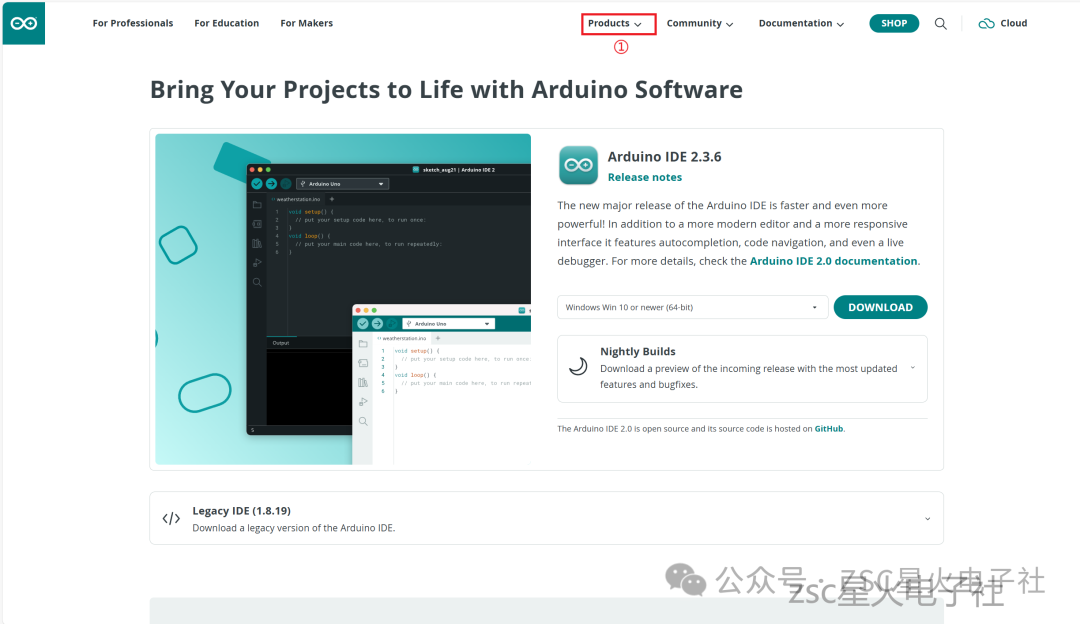Open the Documentation menu
This screenshot has width=1080, height=624.
click(x=801, y=23)
